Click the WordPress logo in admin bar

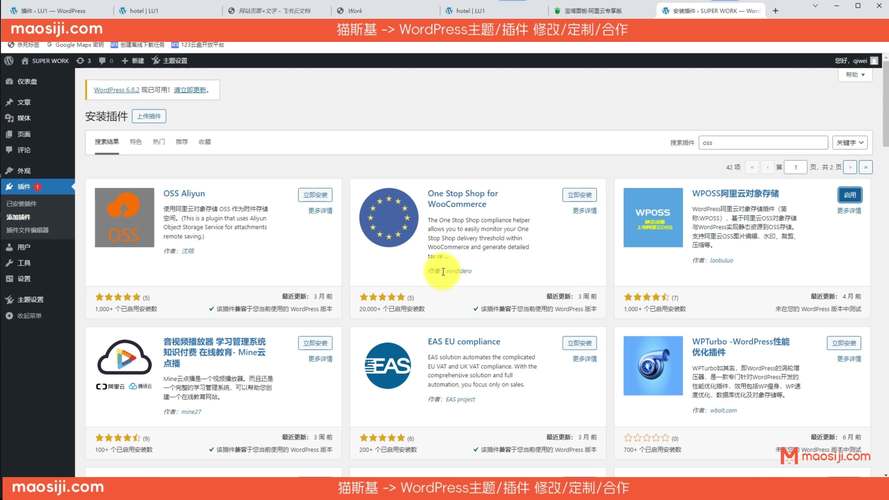click(9, 61)
